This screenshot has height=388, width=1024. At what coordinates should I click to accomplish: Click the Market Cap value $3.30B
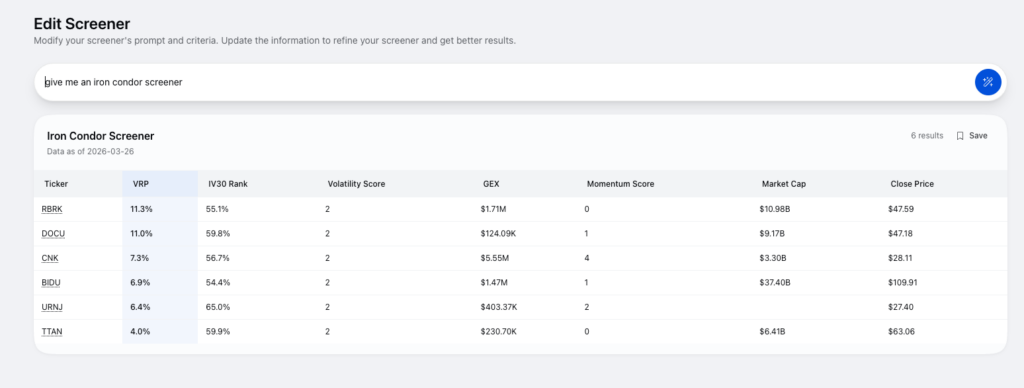[773, 258]
